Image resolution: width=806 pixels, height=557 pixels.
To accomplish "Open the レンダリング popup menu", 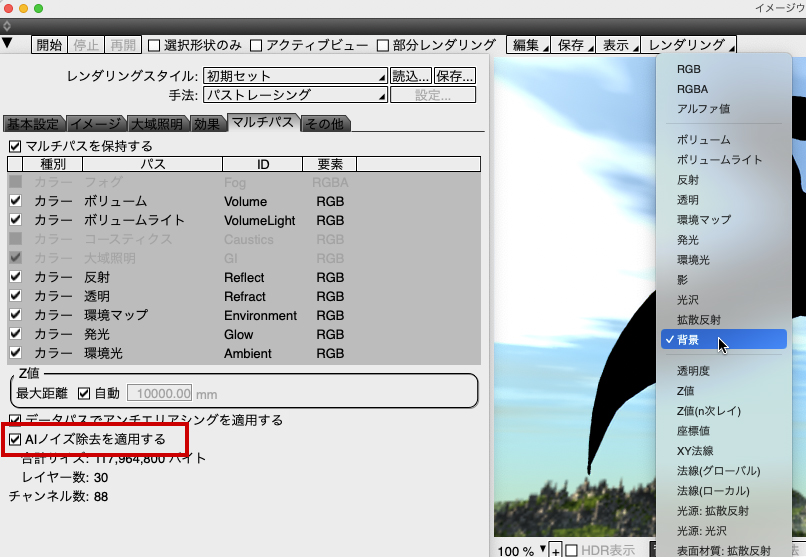I will click(x=688, y=45).
